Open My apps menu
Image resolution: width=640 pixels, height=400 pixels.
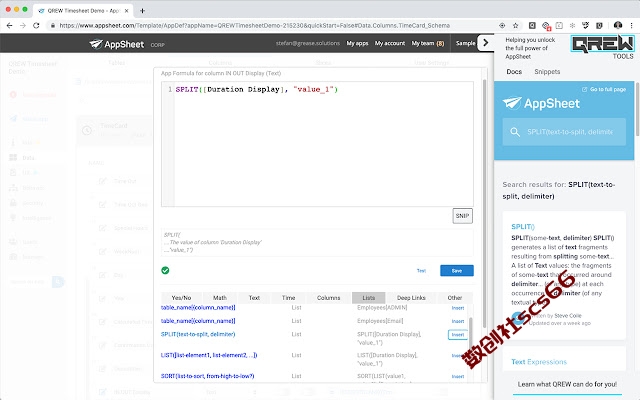click(x=357, y=43)
